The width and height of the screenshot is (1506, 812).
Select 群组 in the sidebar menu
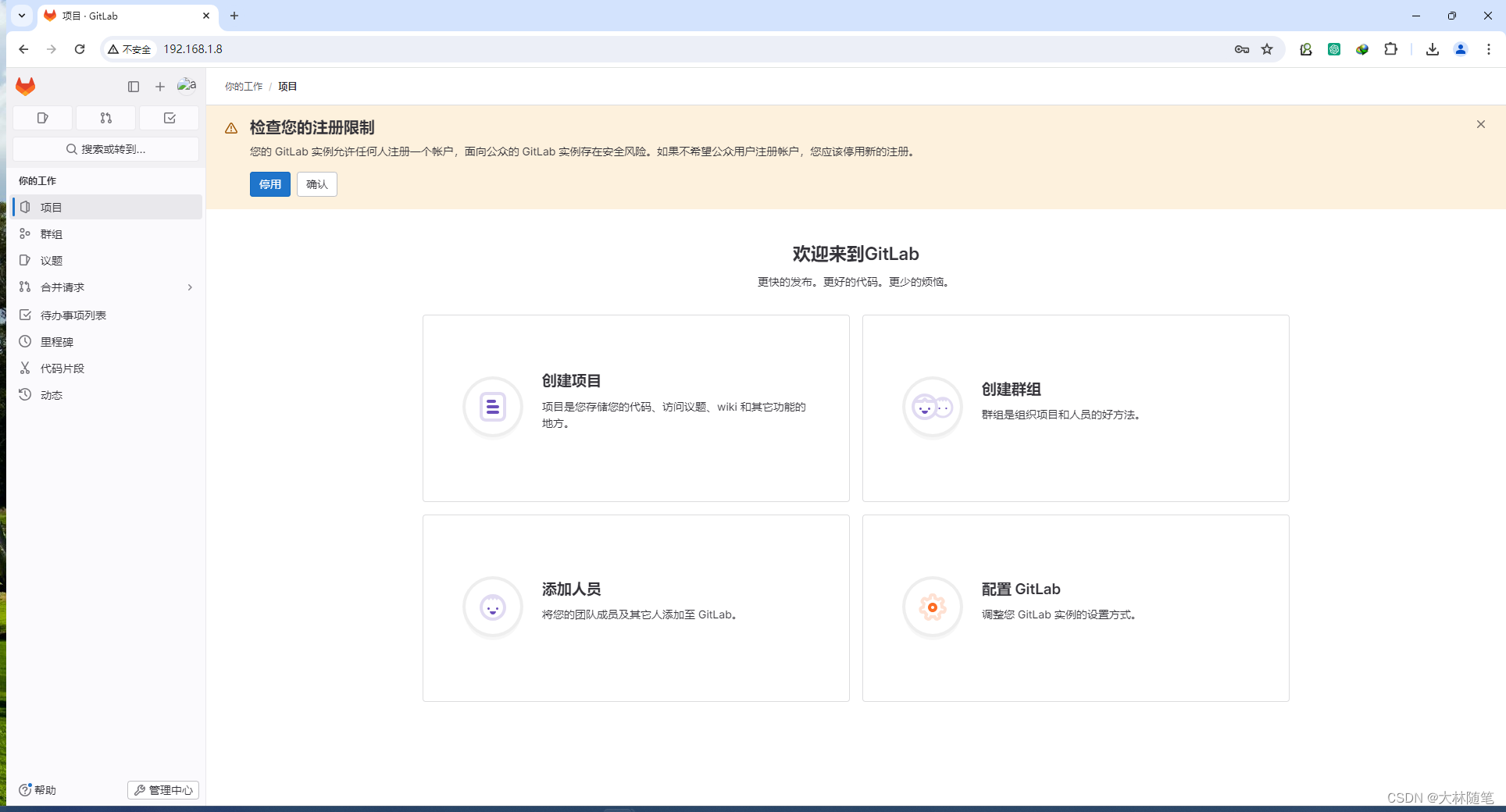tap(53, 233)
